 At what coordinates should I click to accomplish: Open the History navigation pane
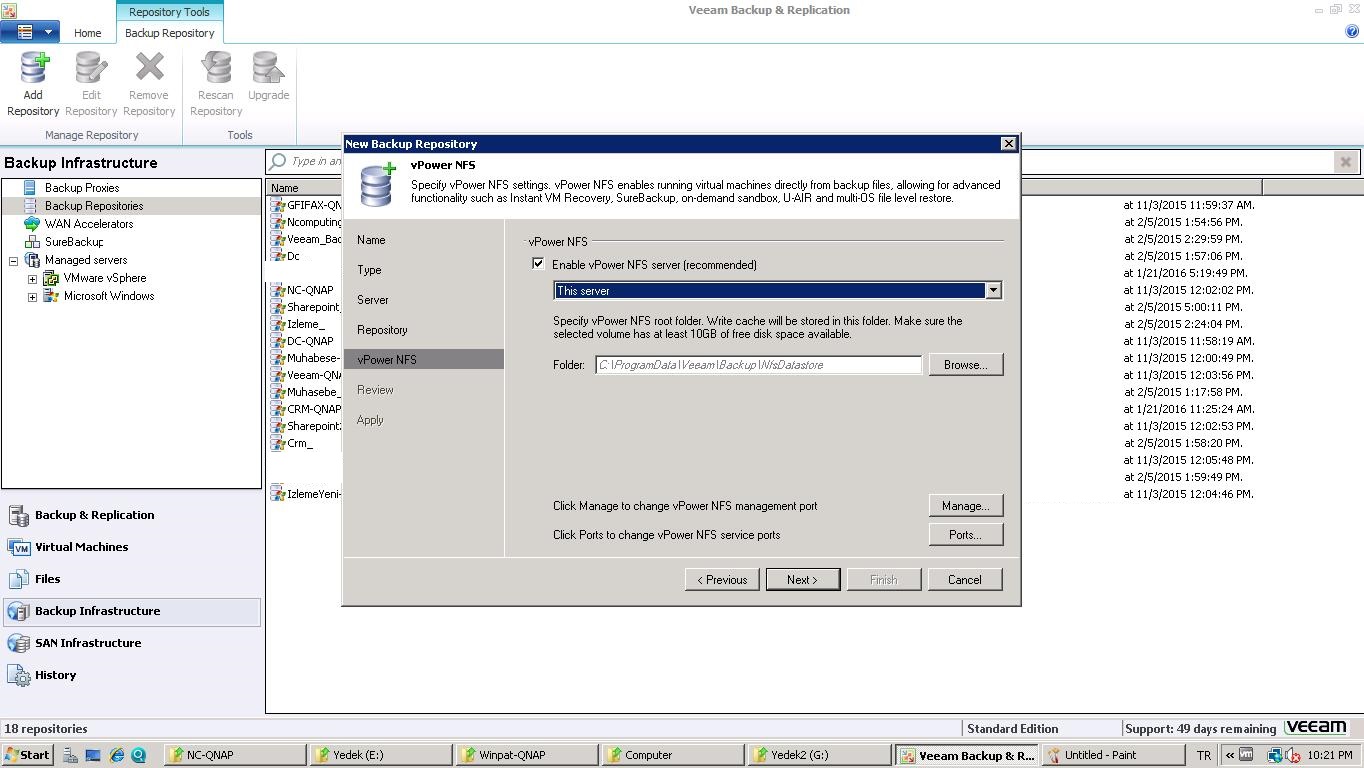coord(55,675)
